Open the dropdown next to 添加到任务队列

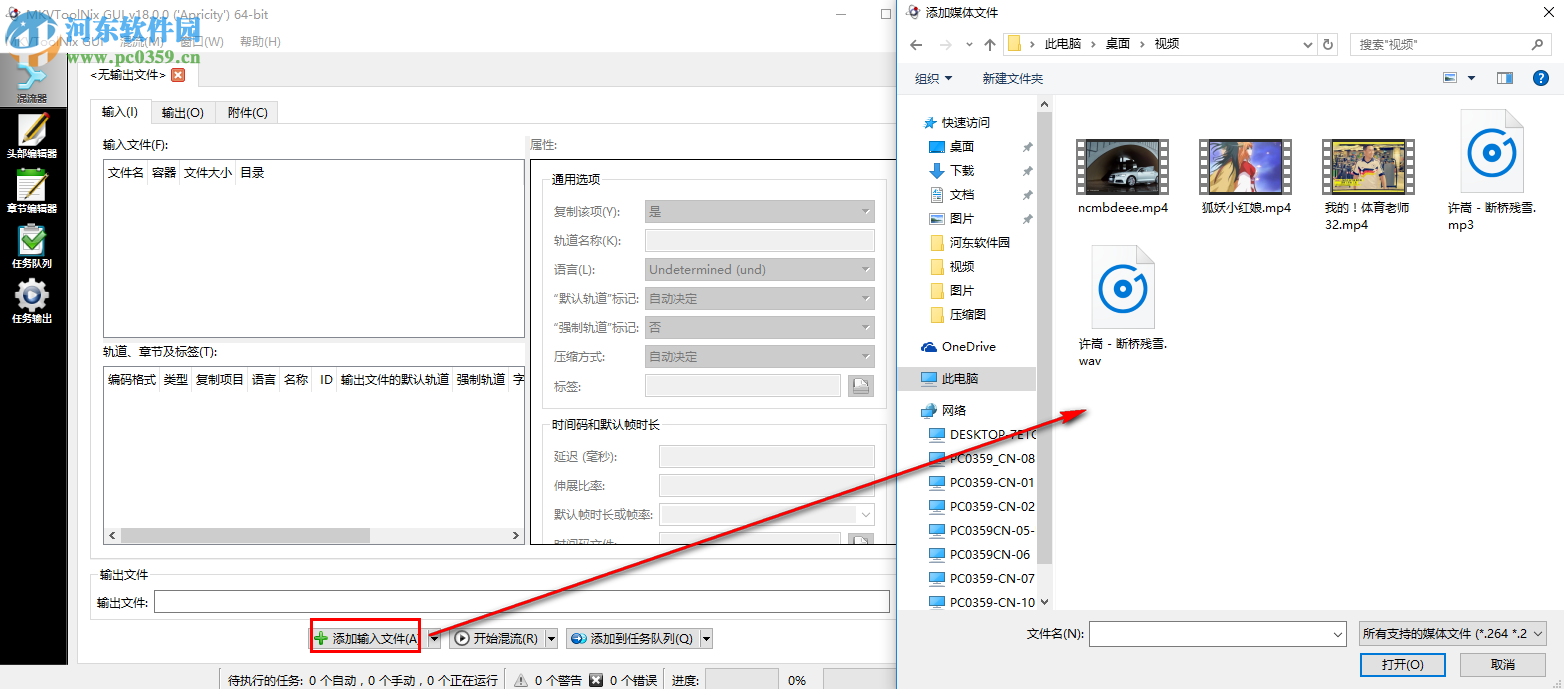[x=706, y=638]
